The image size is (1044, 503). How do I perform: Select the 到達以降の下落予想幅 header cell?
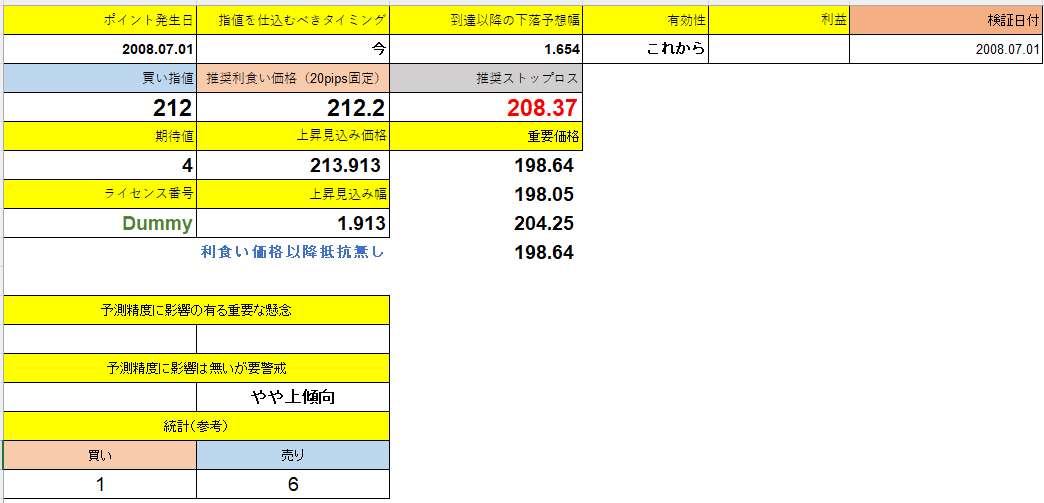[486, 20]
